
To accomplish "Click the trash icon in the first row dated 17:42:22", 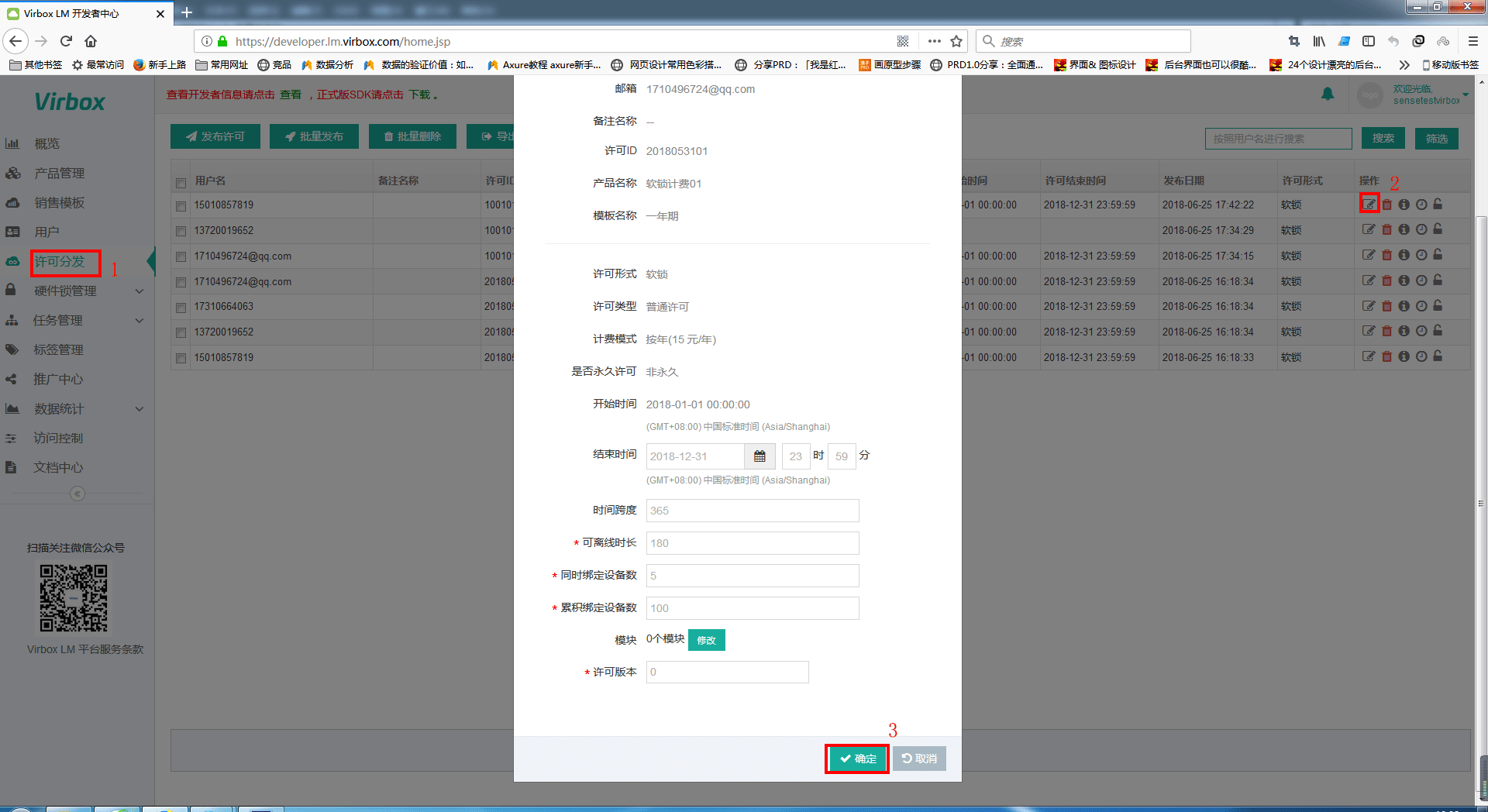I will (1386, 205).
